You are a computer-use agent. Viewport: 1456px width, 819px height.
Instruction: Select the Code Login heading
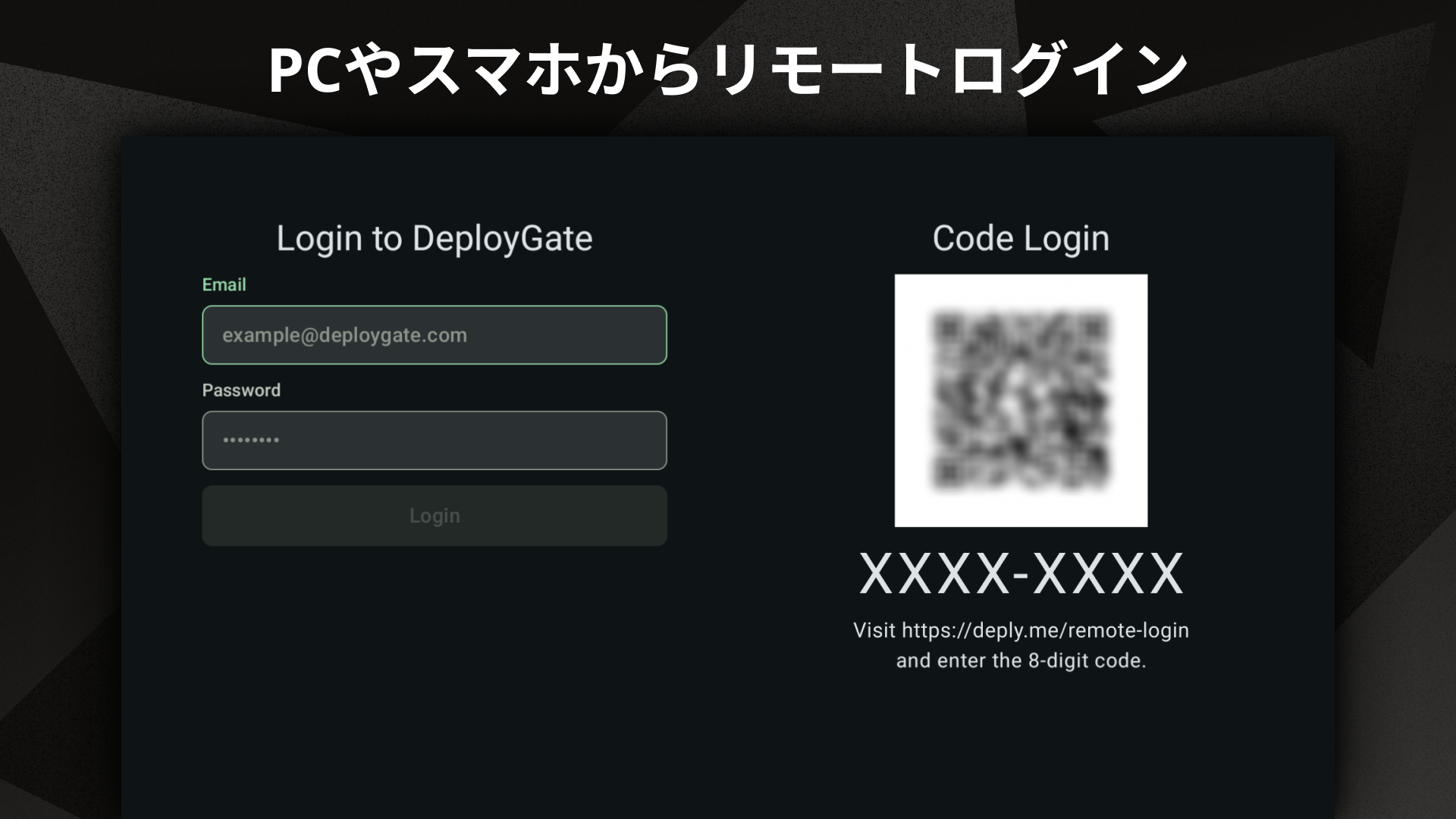(1021, 239)
